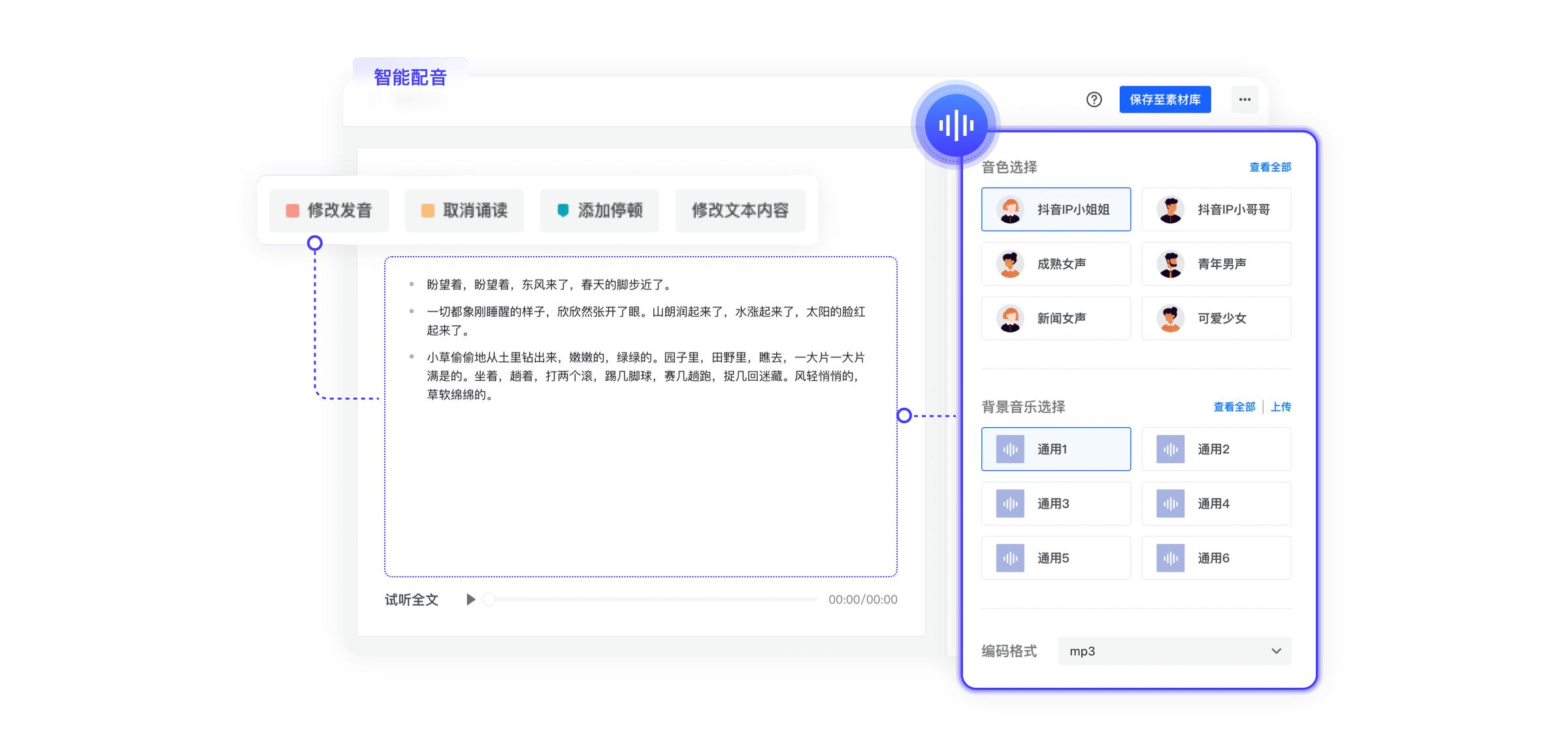
Task: Click 查看全部 beside 音色选择
Action: pyautogui.click(x=1269, y=167)
